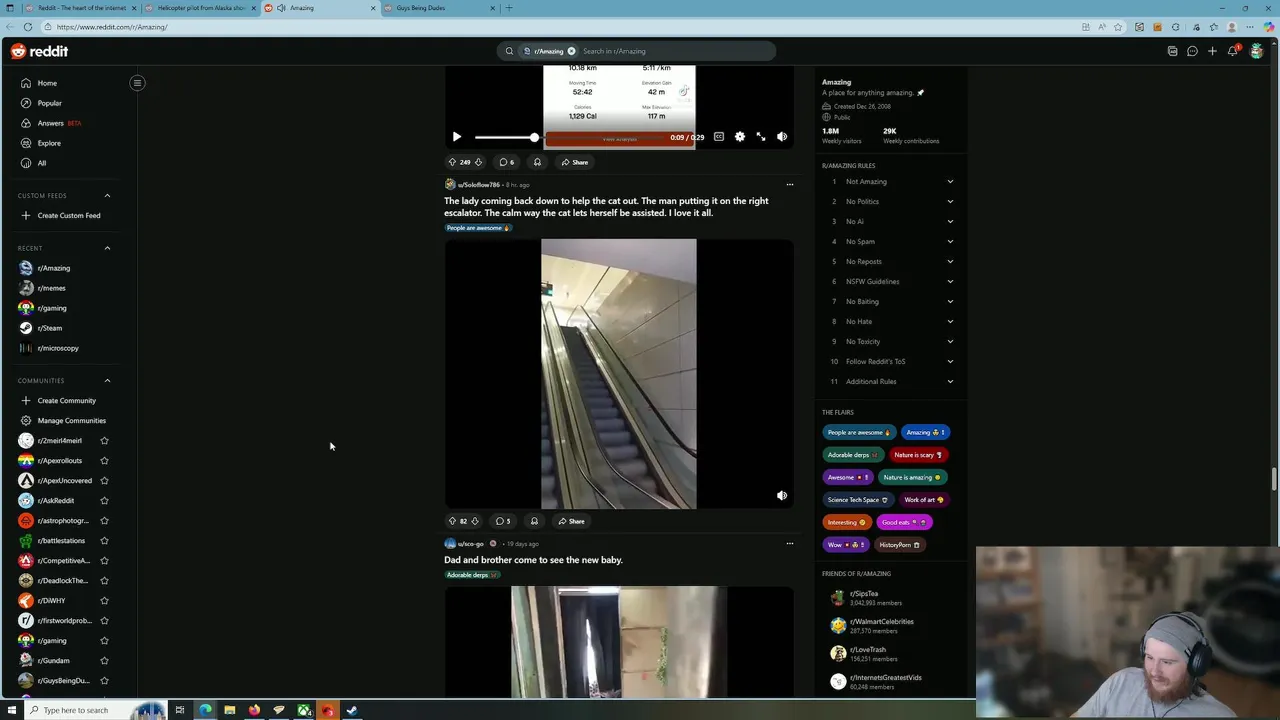Click Create Community

(65, 400)
